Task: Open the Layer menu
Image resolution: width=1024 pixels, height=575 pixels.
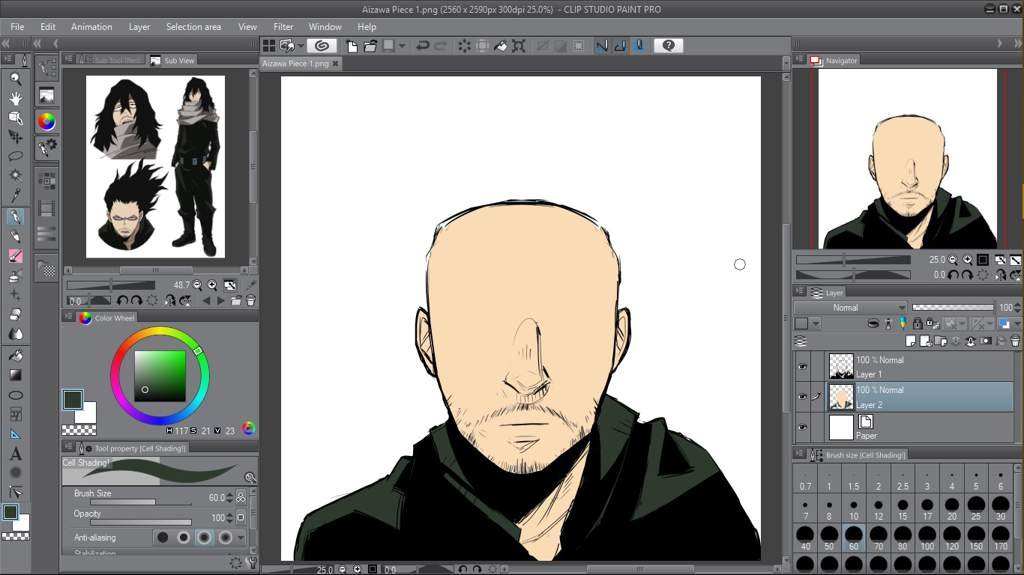Action: (x=139, y=27)
